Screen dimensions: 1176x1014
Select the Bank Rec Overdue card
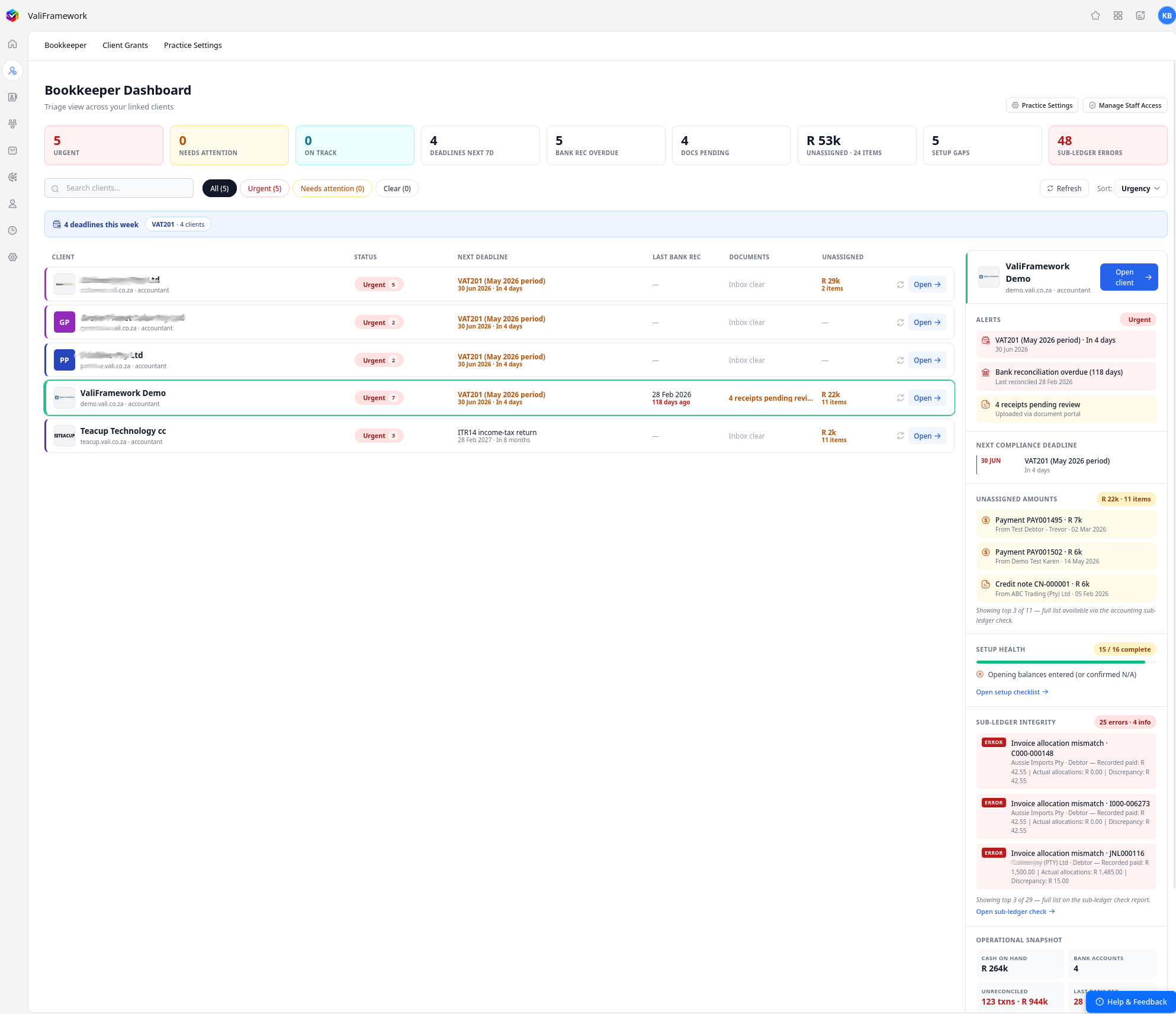(x=606, y=145)
